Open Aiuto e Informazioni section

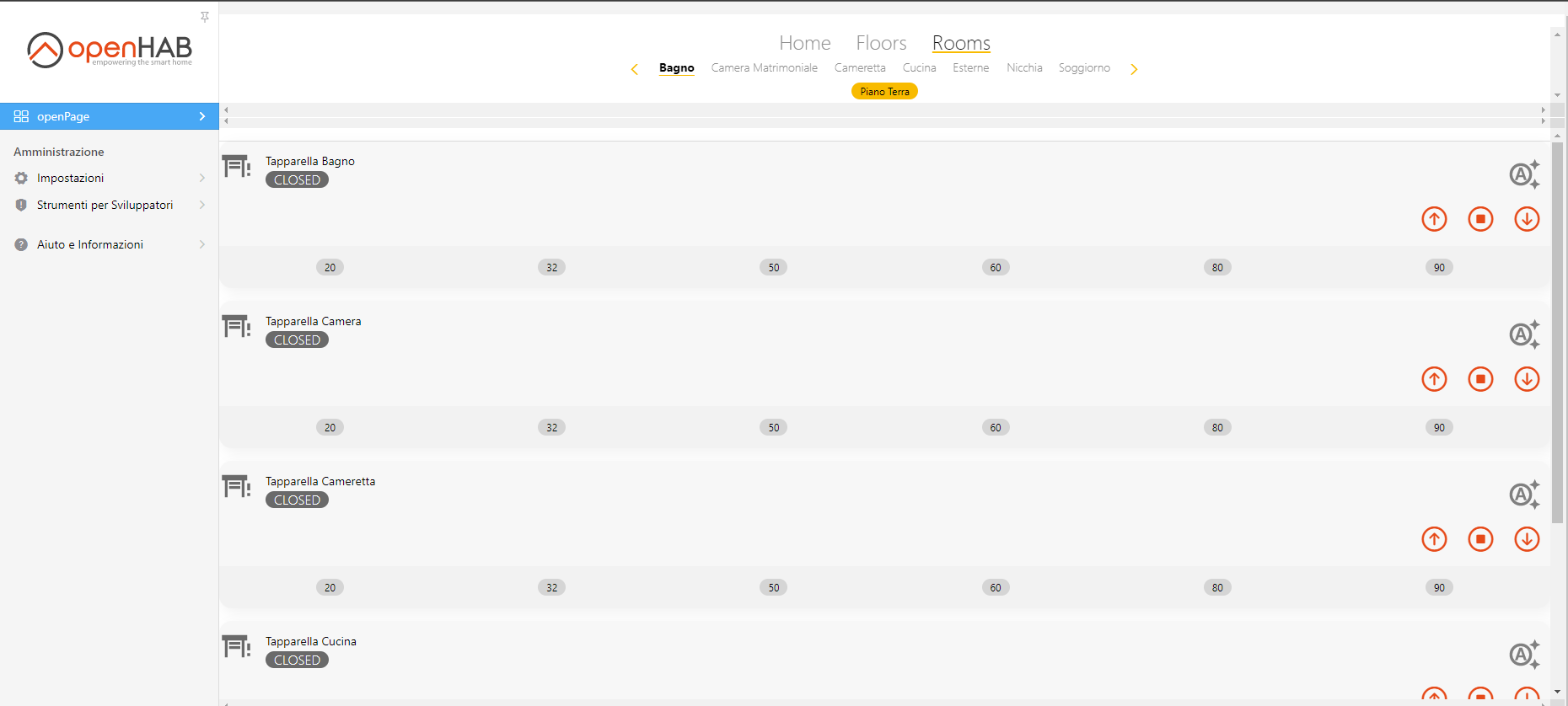point(110,244)
